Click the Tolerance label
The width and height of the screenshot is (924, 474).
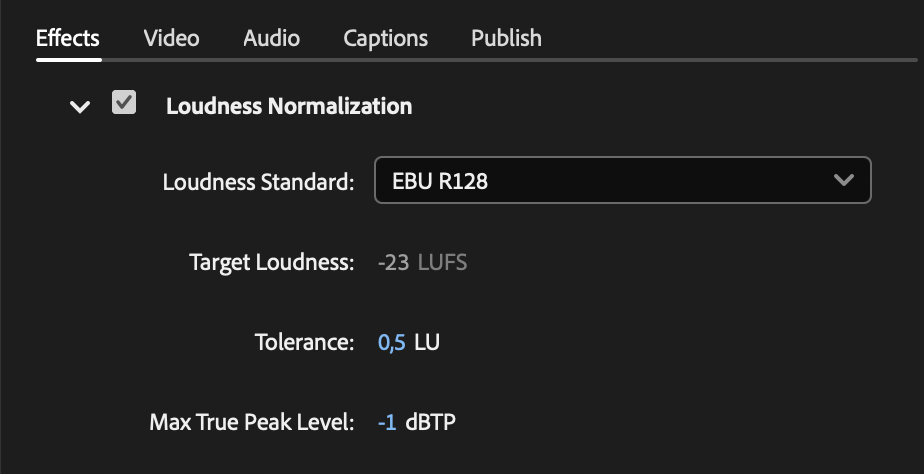click(304, 343)
